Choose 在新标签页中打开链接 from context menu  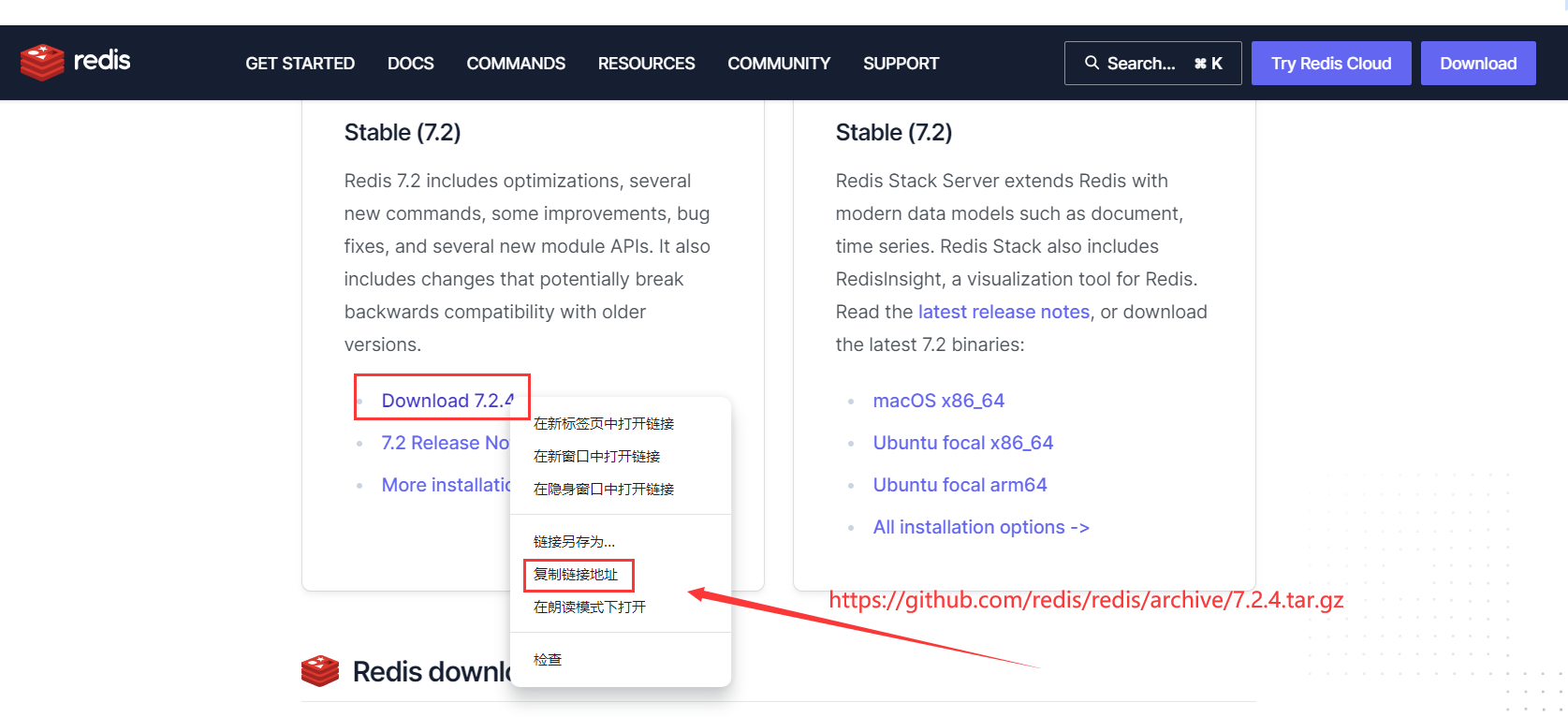coord(621,424)
